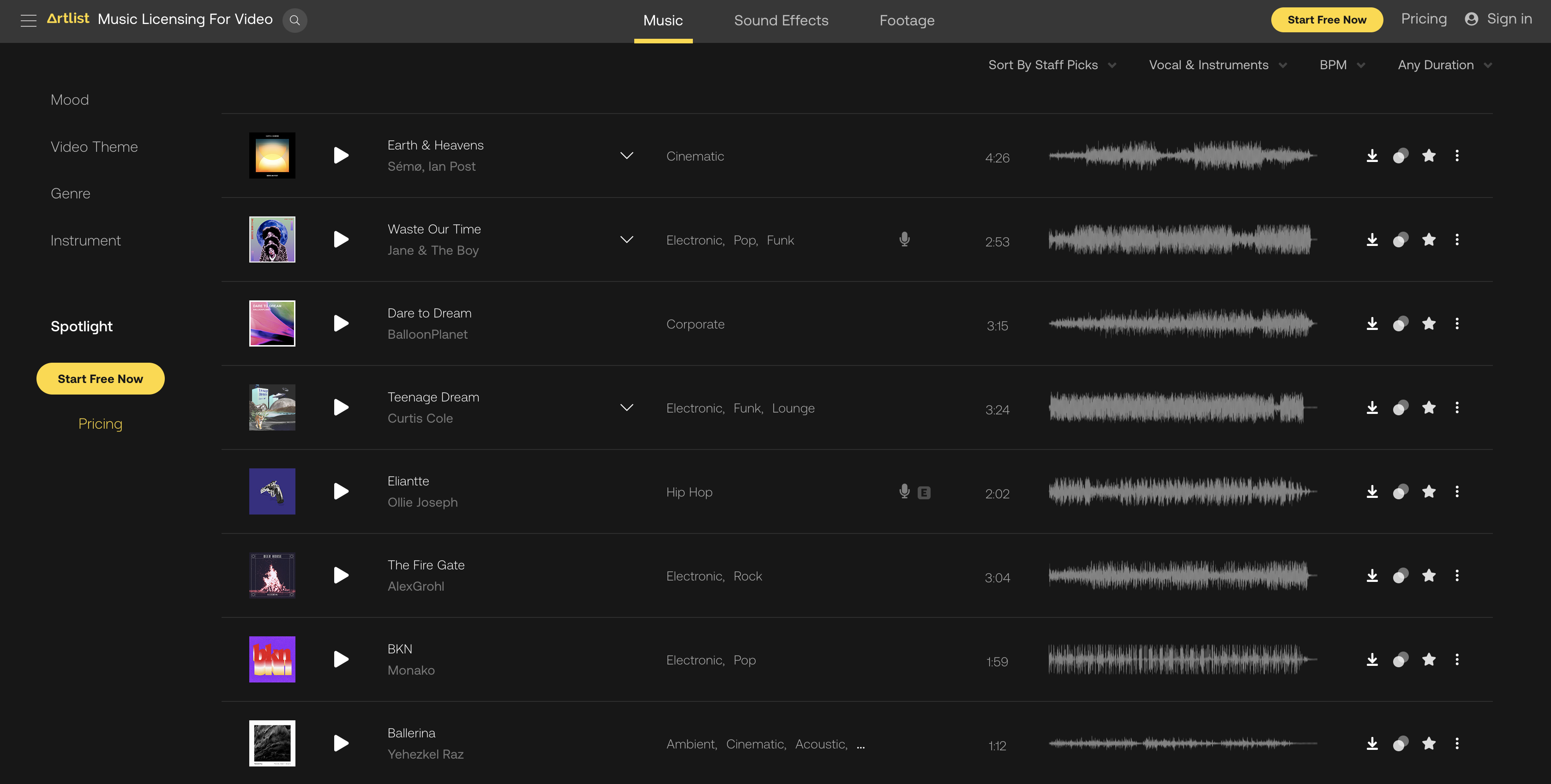This screenshot has width=1551, height=784.
Task: Toggle favorite on Earth & Heavens
Action: pyautogui.click(x=1429, y=155)
